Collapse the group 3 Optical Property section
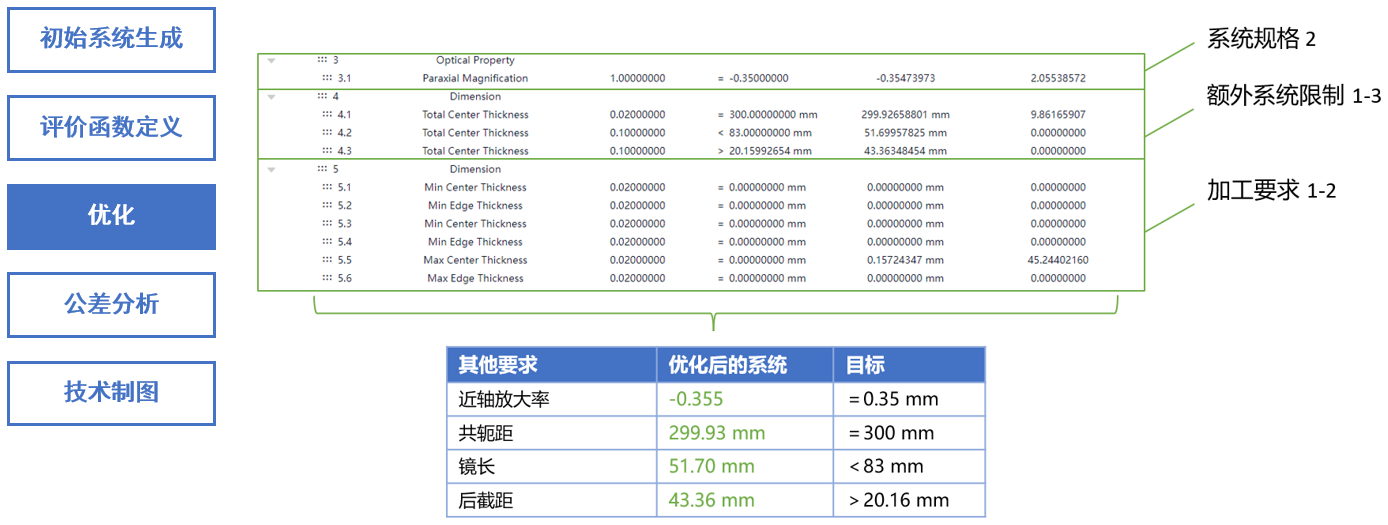 [271, 61]
